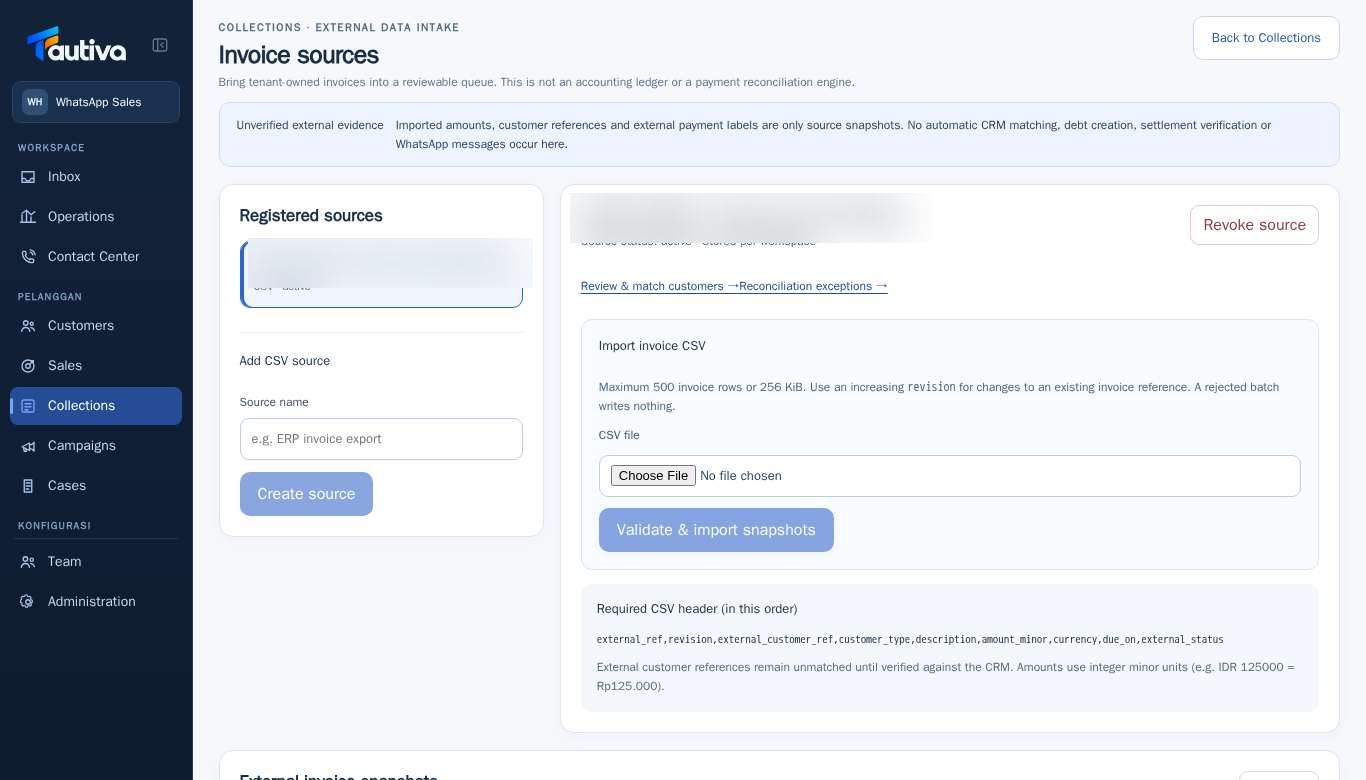Open Team menu item

tap(96, 562)
